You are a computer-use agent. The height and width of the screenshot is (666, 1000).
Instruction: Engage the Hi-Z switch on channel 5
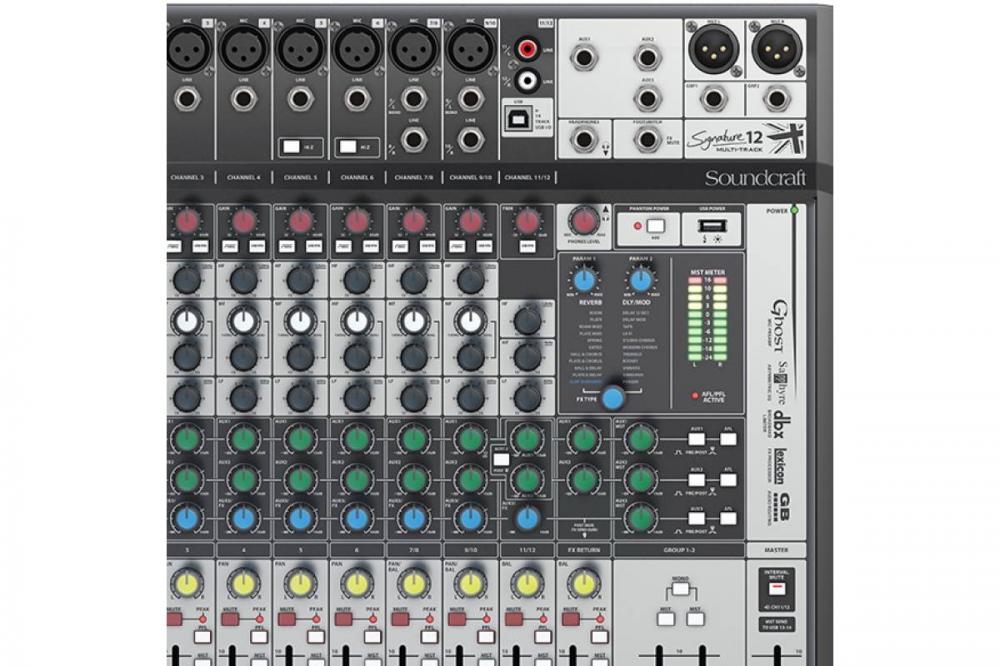coord(292,147)
